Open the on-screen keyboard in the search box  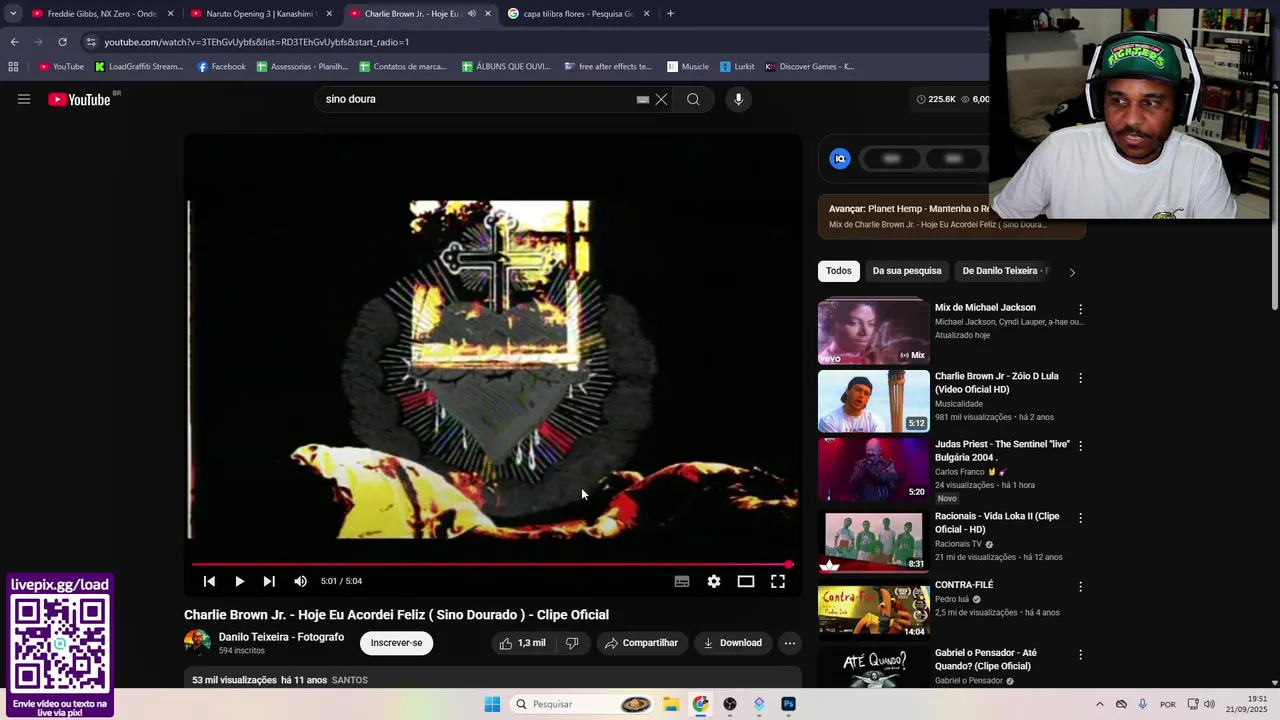(643, 99)
